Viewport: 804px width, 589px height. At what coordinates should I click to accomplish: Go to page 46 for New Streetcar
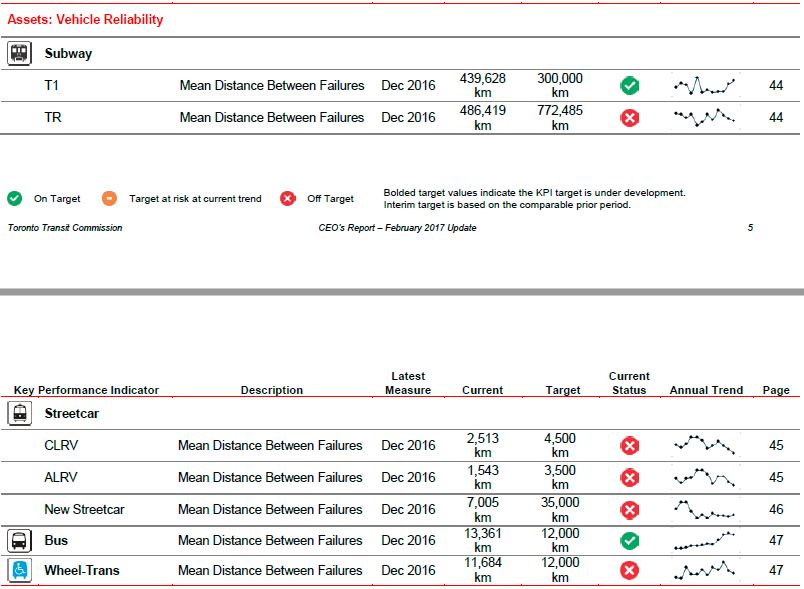(776, 510)
